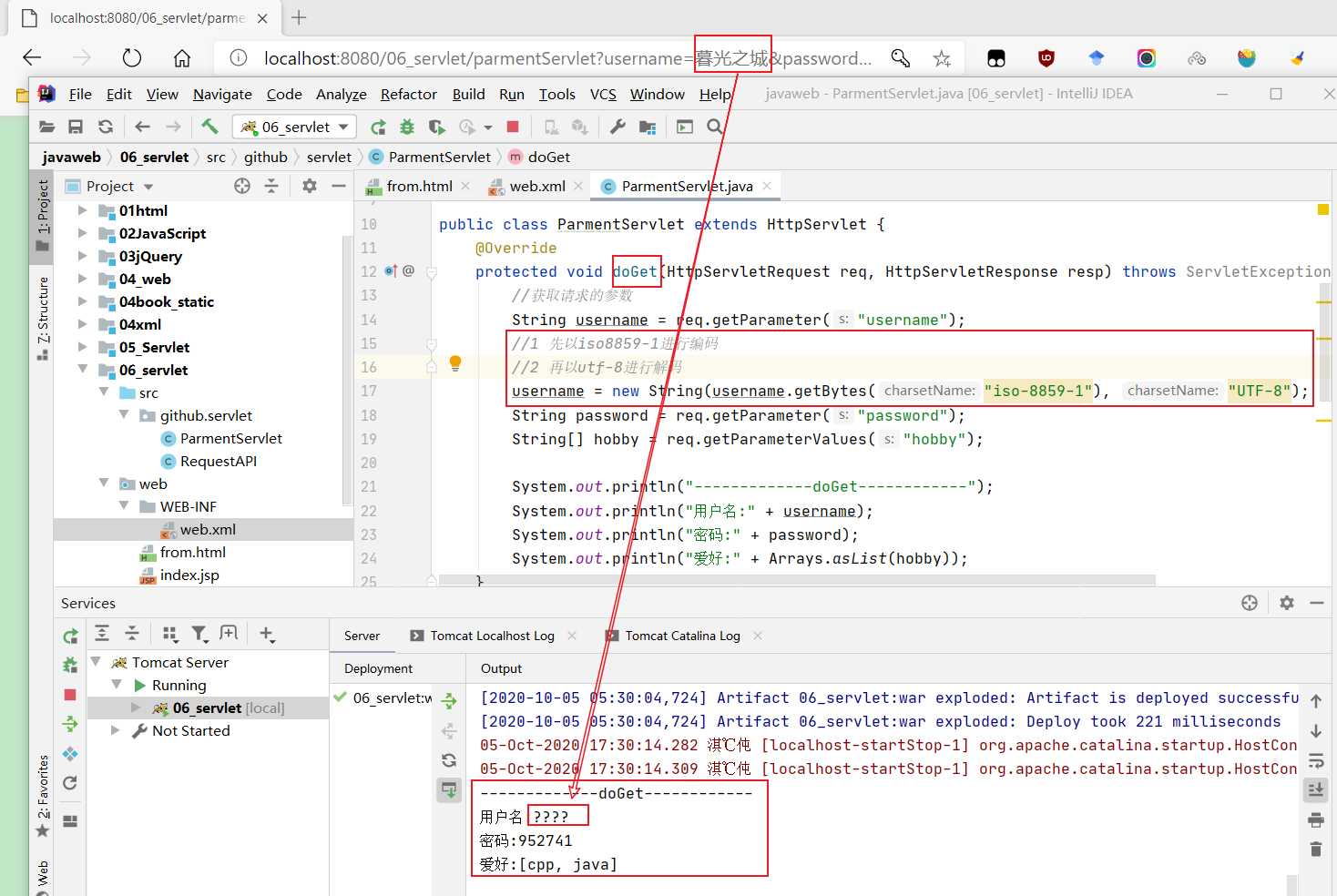Collapse the github.servlet package
The height and width of the screenshot is (896, 1337).
pyautogui.click(x=124, y=415)
